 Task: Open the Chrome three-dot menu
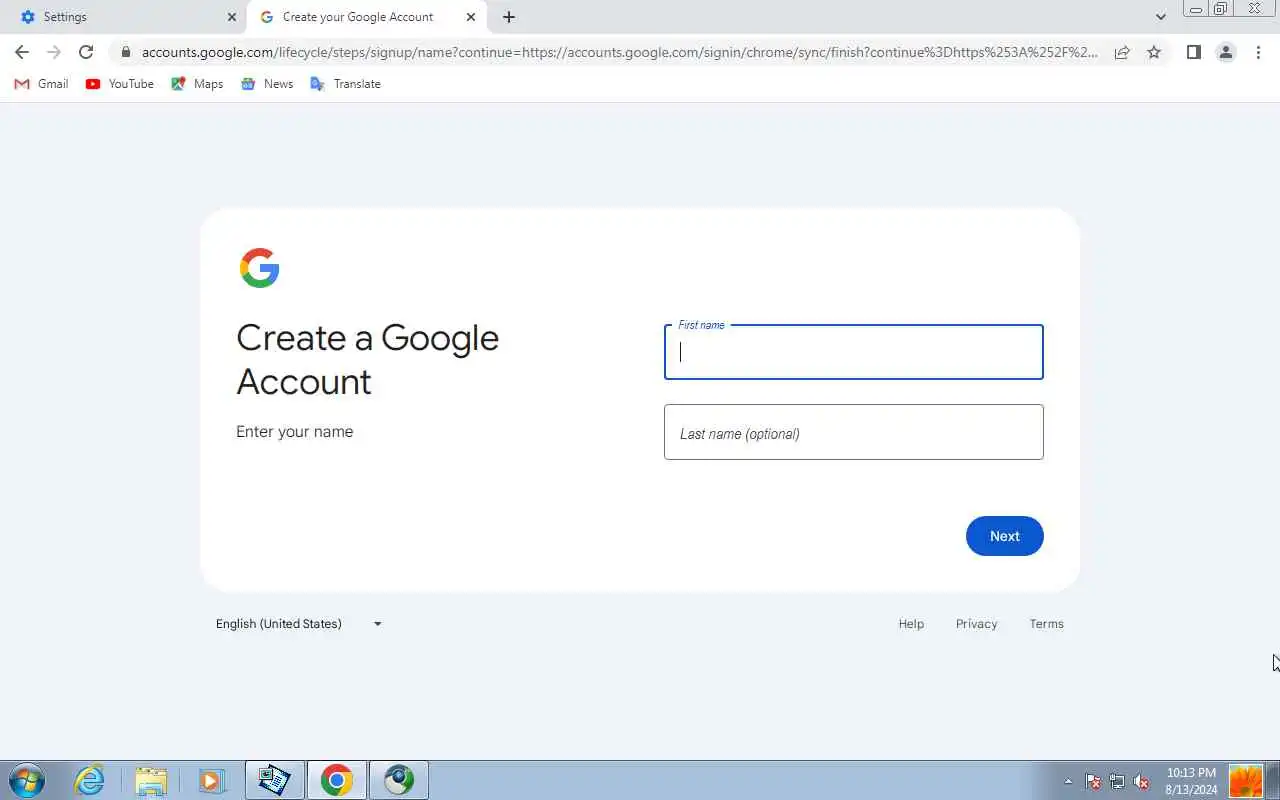click(1258, 52)
